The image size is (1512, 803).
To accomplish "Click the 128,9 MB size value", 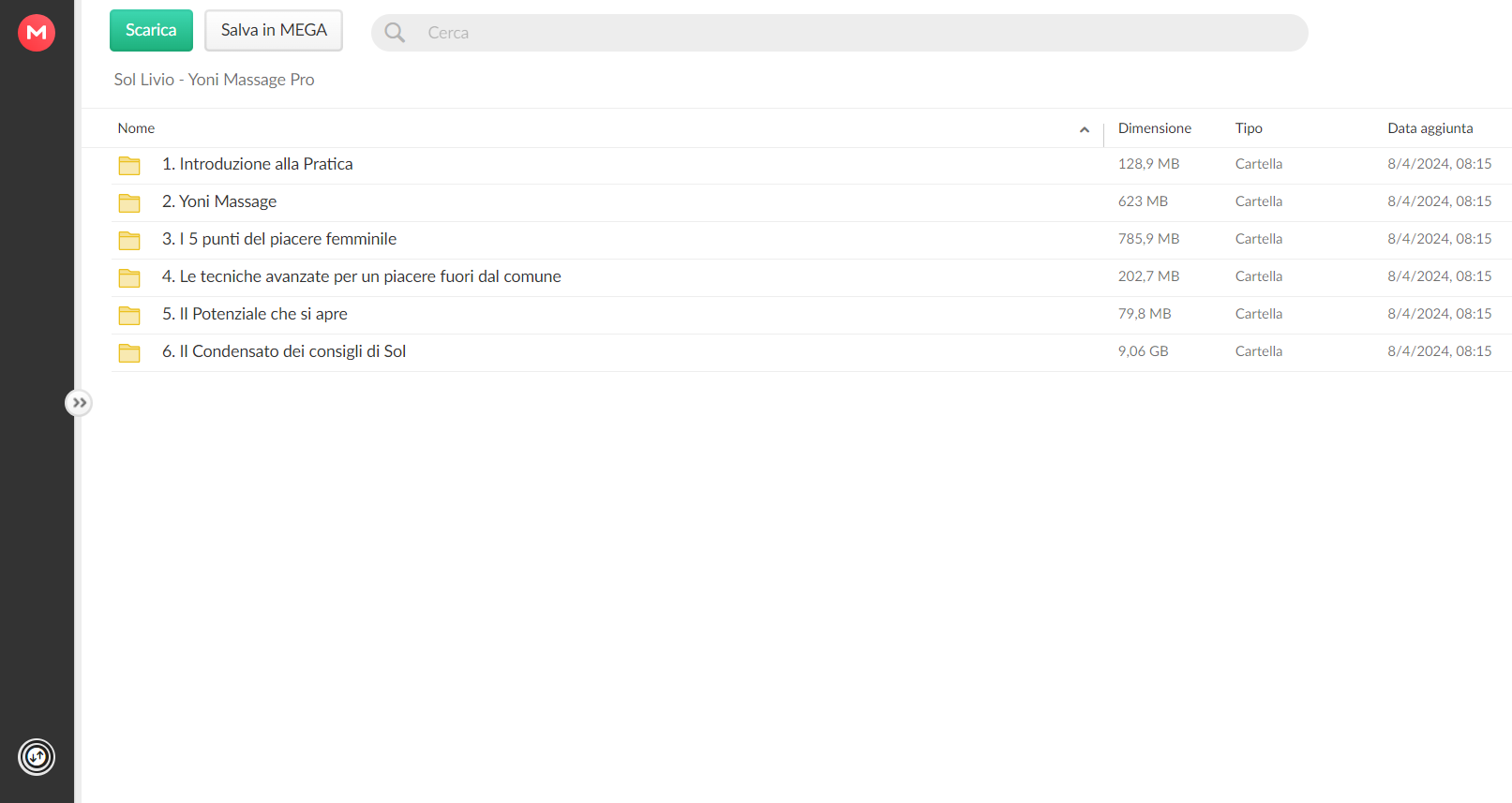I will [x=1148, y=164].
